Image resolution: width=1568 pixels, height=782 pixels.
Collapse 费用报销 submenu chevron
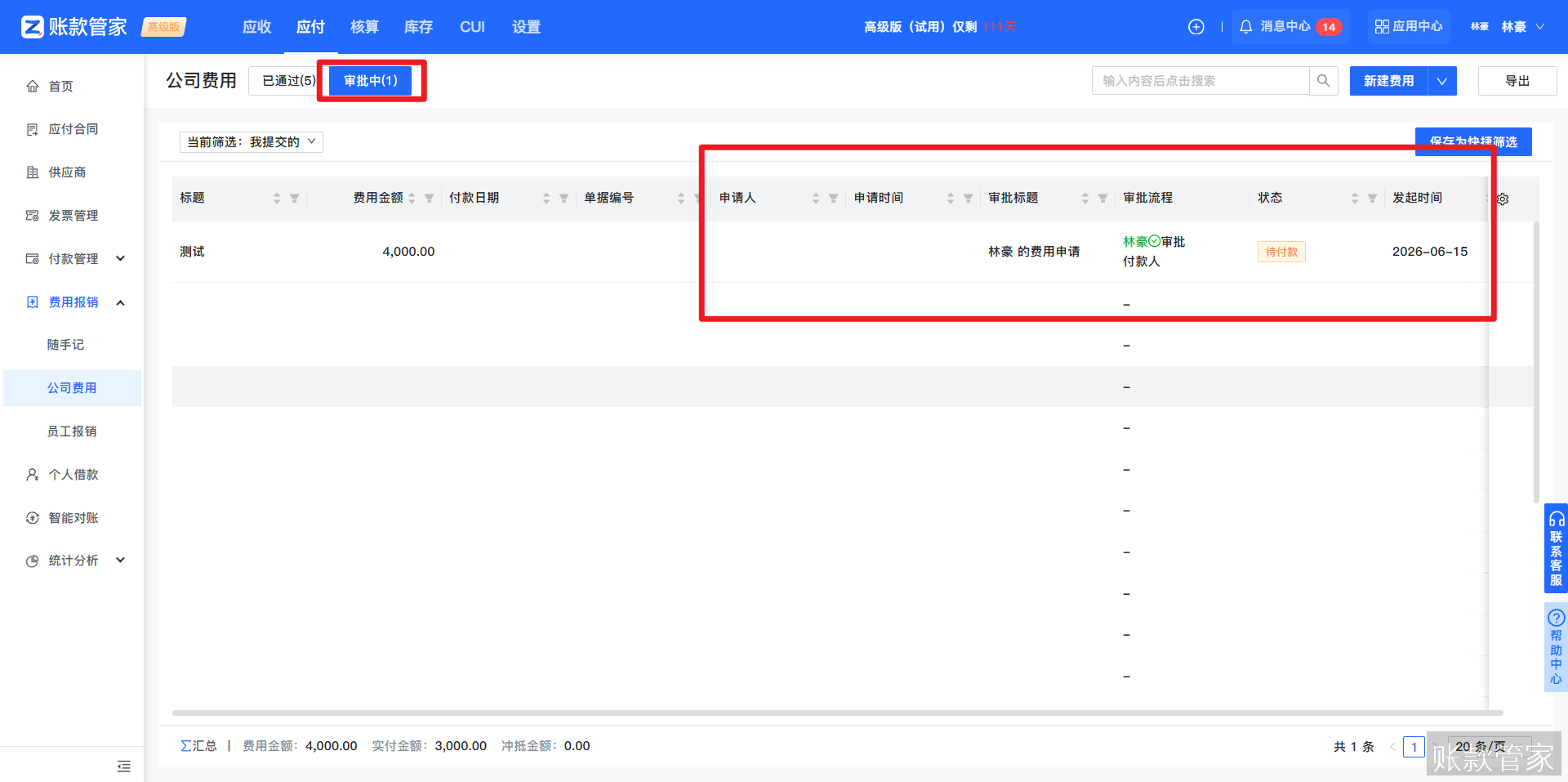tap(121, 302)
